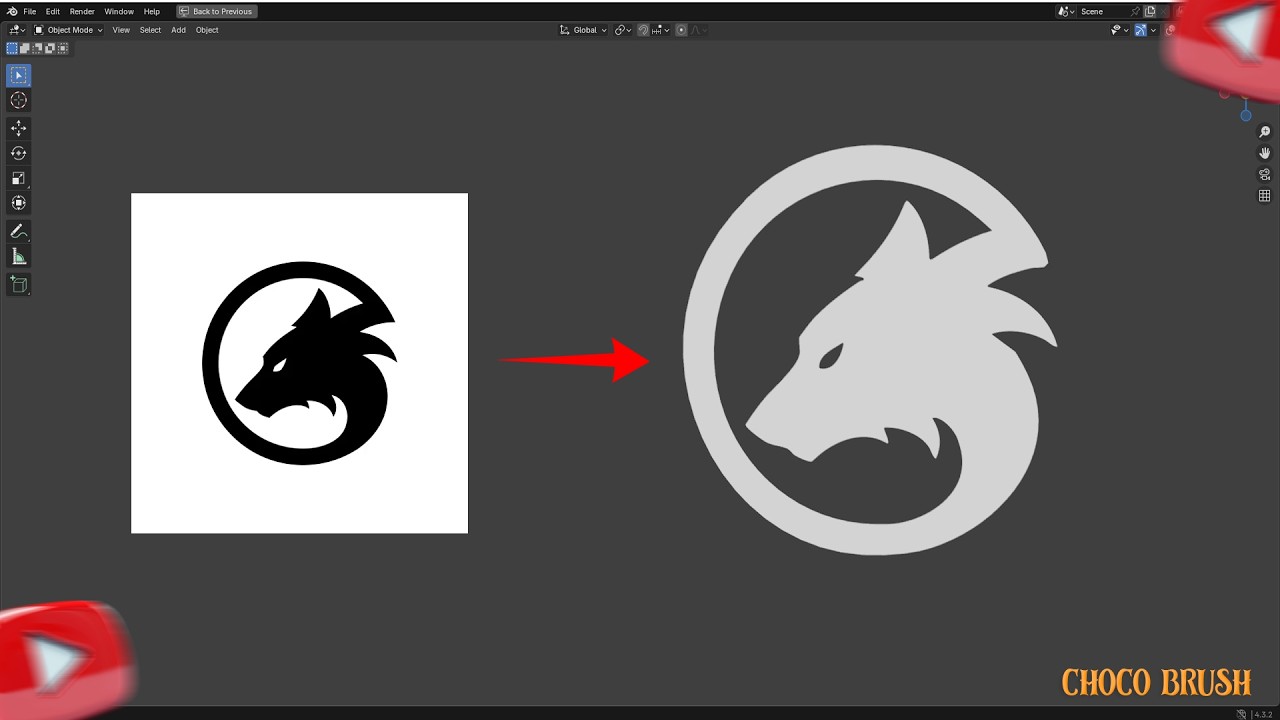Image resolution: width=1280 pixels, height=720 pixels.
Task: Set selection mode to subtract
Action: [x=38, y=48]
